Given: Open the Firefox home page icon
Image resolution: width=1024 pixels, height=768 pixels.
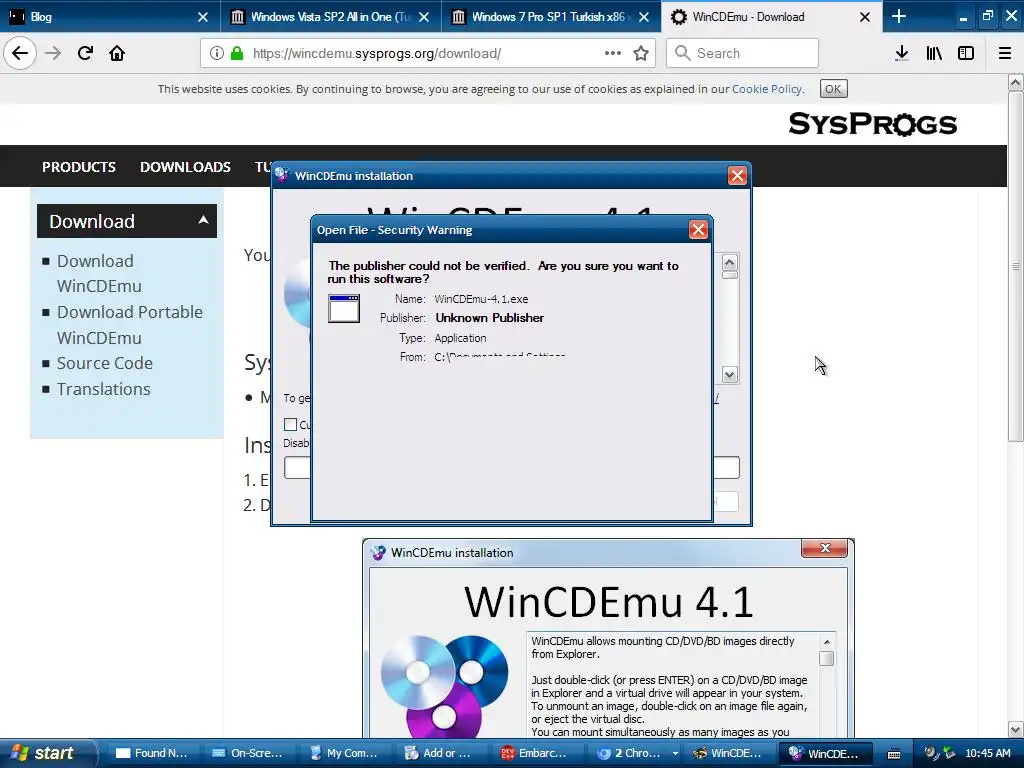Looking at the screenshot, I should coord(117,54).
